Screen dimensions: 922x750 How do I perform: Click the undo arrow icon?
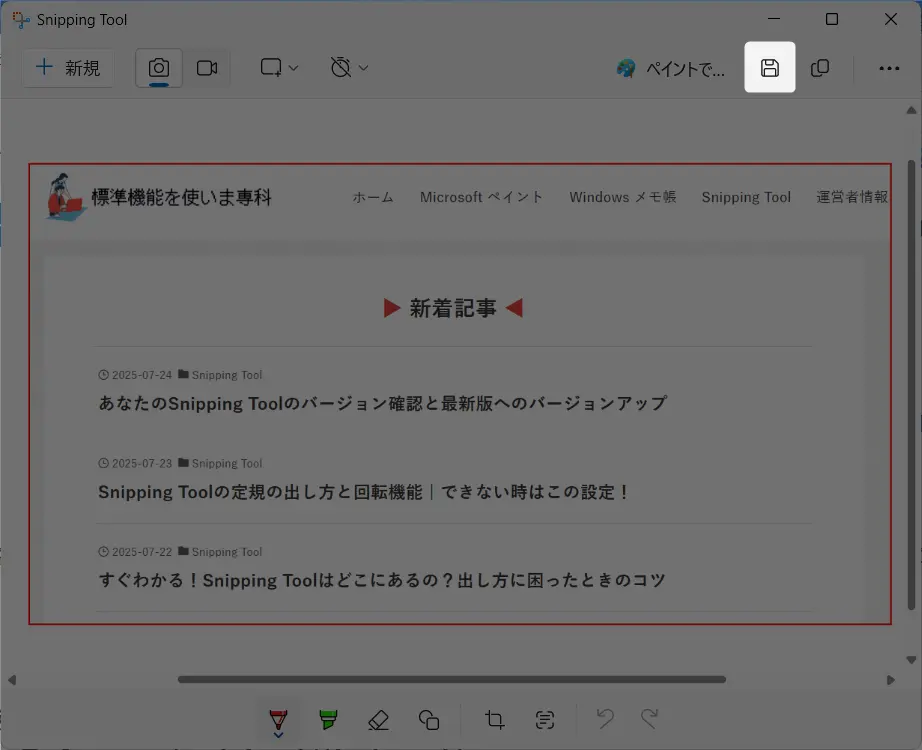pos(605,718)
